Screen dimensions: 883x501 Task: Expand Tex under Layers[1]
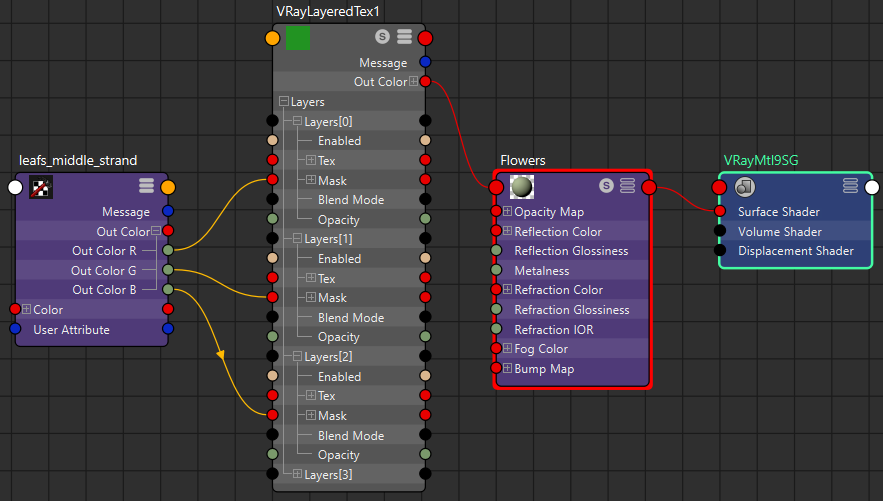[x=311, y=278]
